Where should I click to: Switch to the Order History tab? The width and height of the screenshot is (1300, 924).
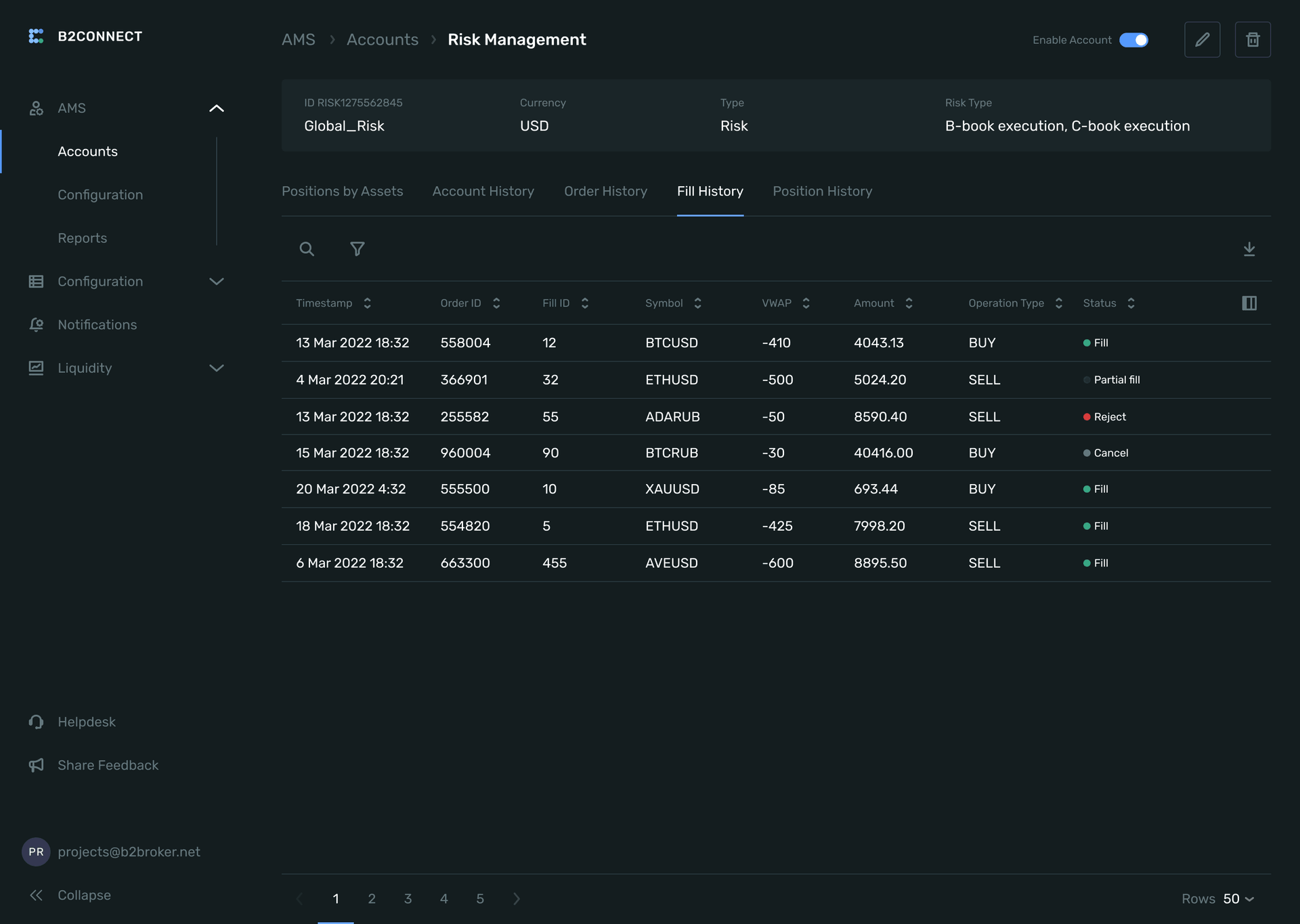click(x=605, y=192)
